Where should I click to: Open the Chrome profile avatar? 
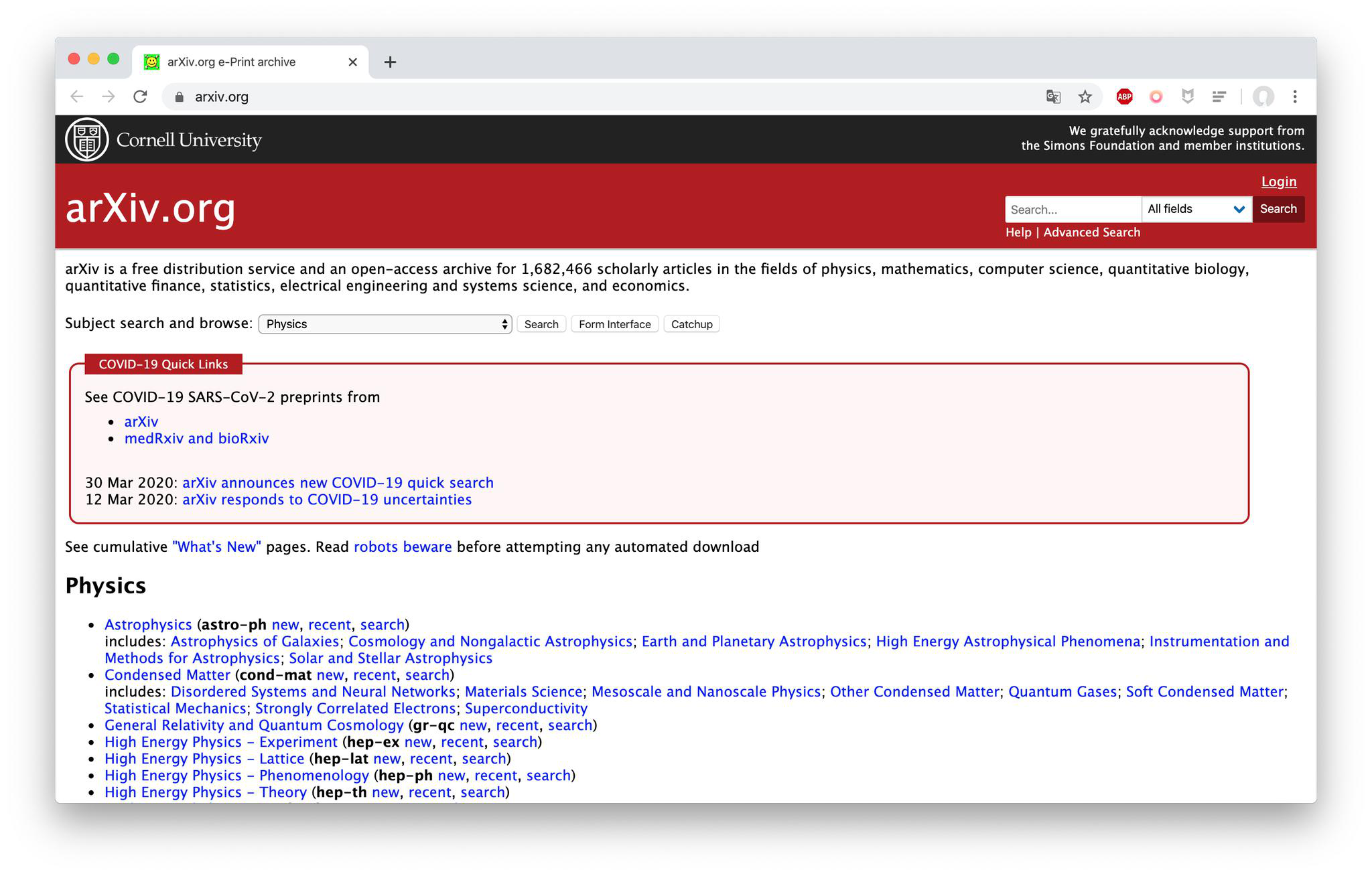1263,96
